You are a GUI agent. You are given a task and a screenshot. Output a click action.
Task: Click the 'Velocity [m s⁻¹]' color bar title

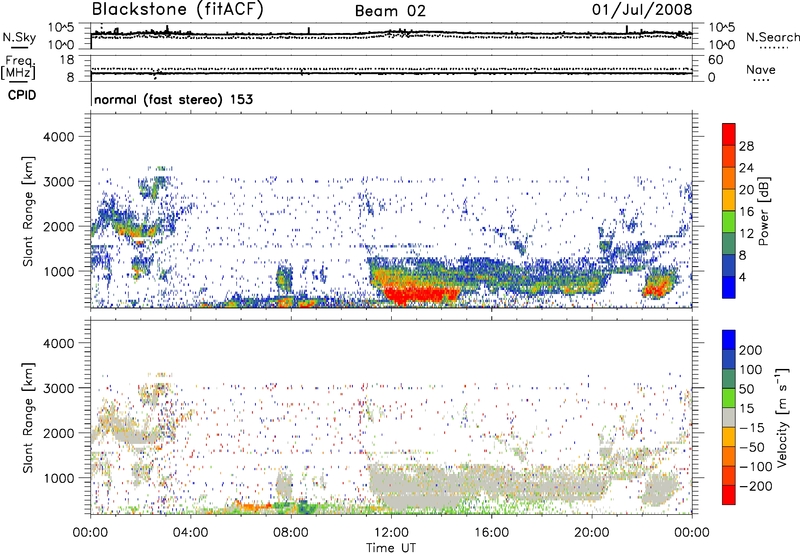pyautogui.click(x=783, y=417)
